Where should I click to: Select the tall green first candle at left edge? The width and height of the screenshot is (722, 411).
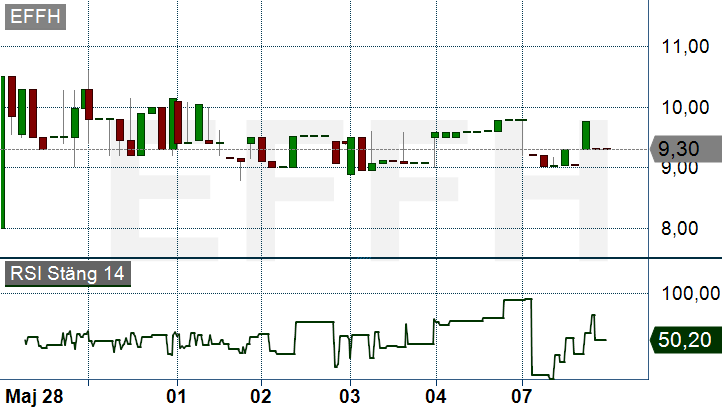click(x=3, y=152)
